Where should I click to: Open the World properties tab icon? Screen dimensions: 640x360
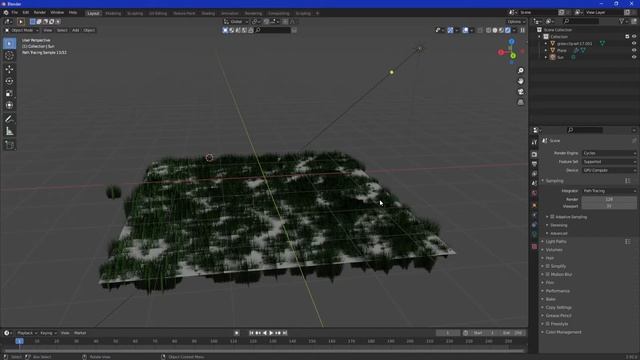point(534,193)
